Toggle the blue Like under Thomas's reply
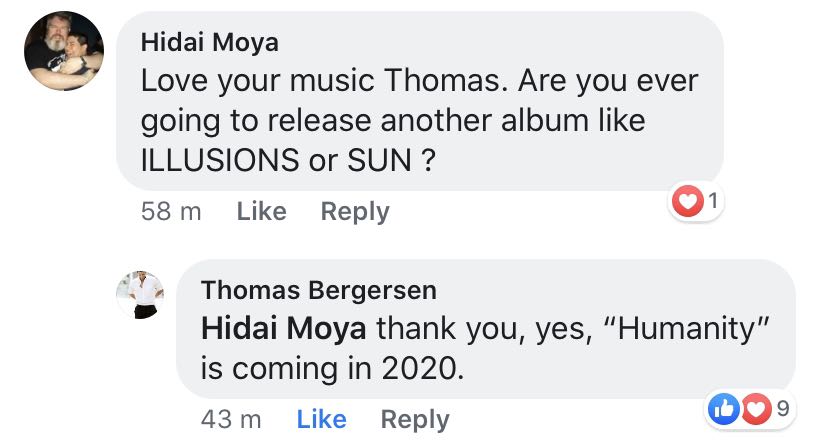Screen dimensions: 818x442 321,420
